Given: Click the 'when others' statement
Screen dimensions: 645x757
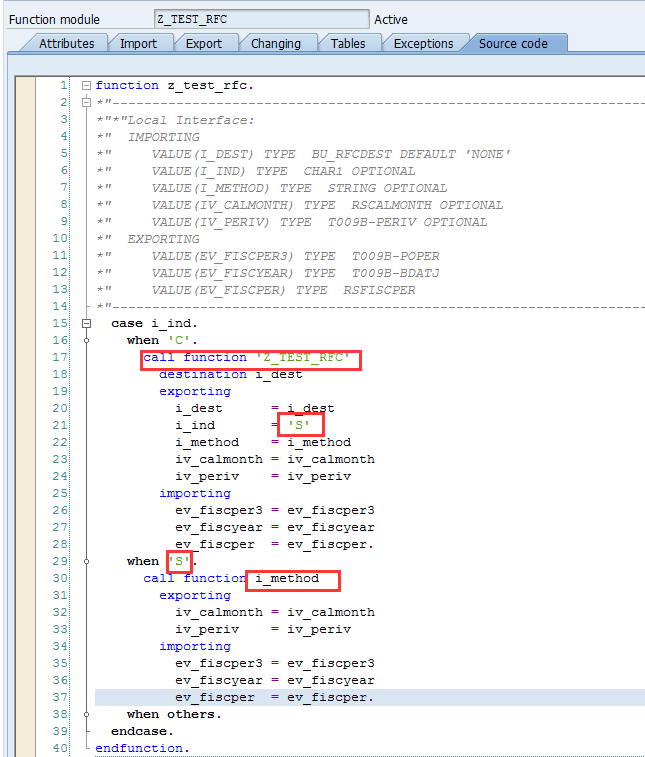Looking at the screenshot, I should pos(173,715).
